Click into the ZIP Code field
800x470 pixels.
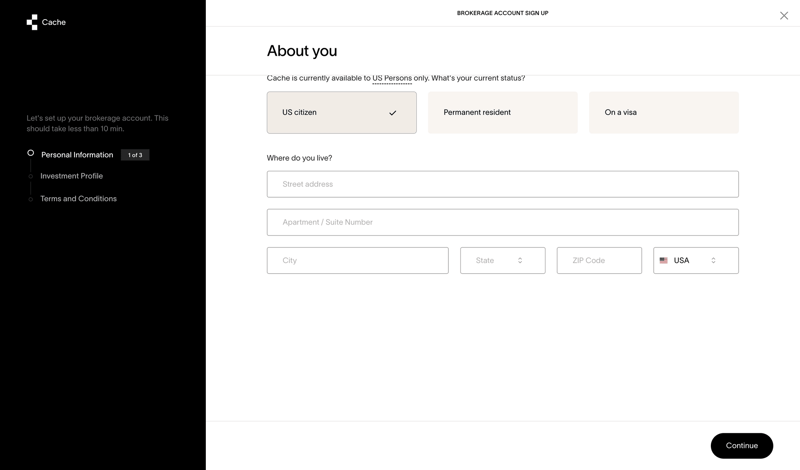[599, 260]
